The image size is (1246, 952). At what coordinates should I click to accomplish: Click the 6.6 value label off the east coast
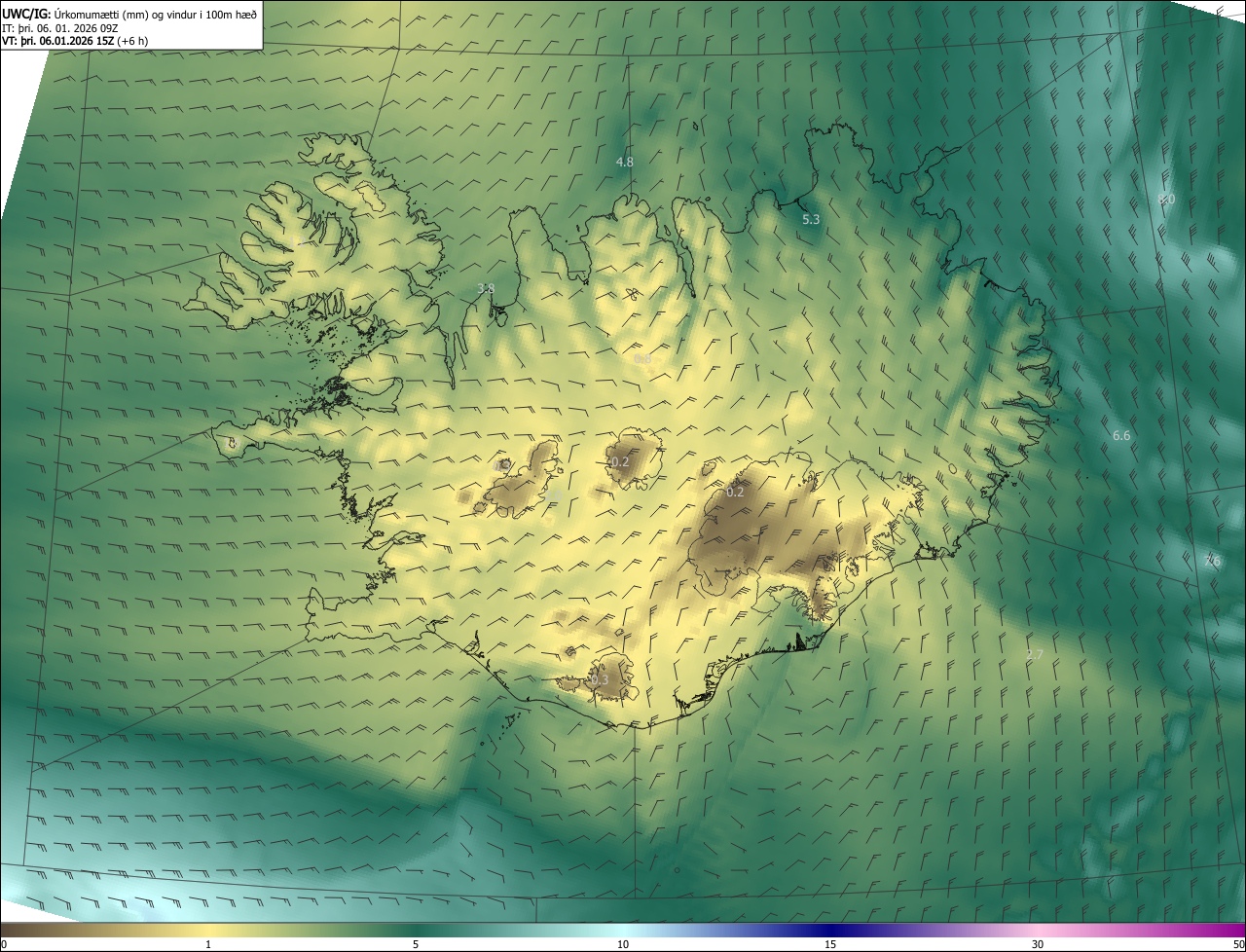point(1121,435)
